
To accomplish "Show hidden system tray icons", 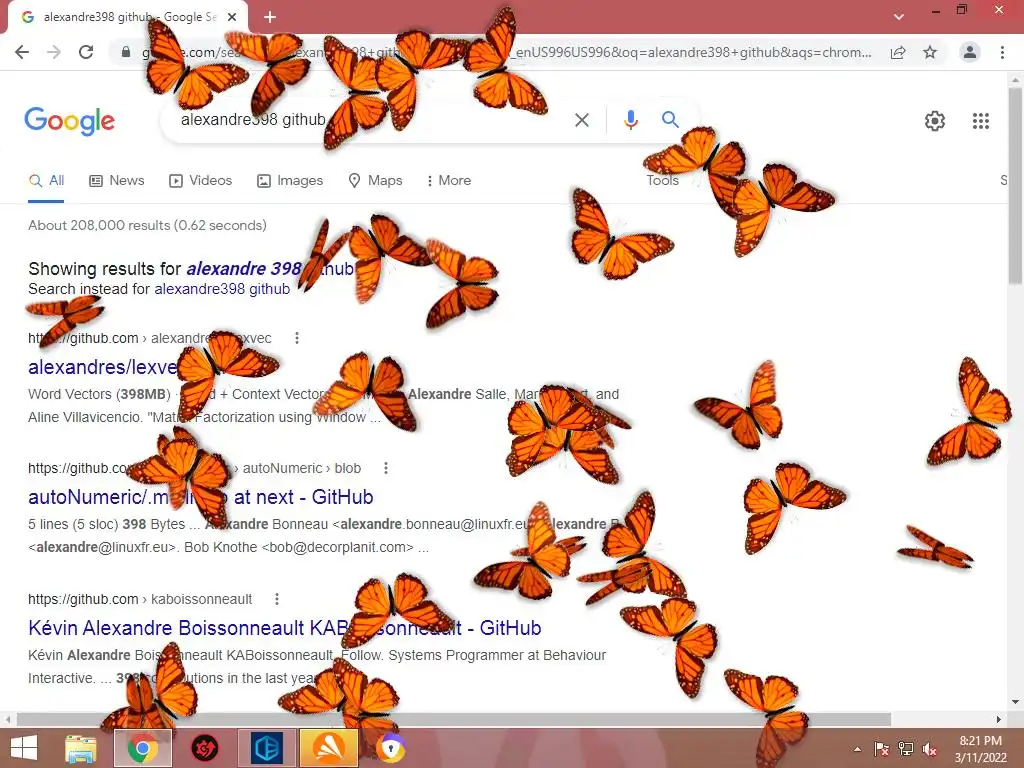I will [857, 749].
